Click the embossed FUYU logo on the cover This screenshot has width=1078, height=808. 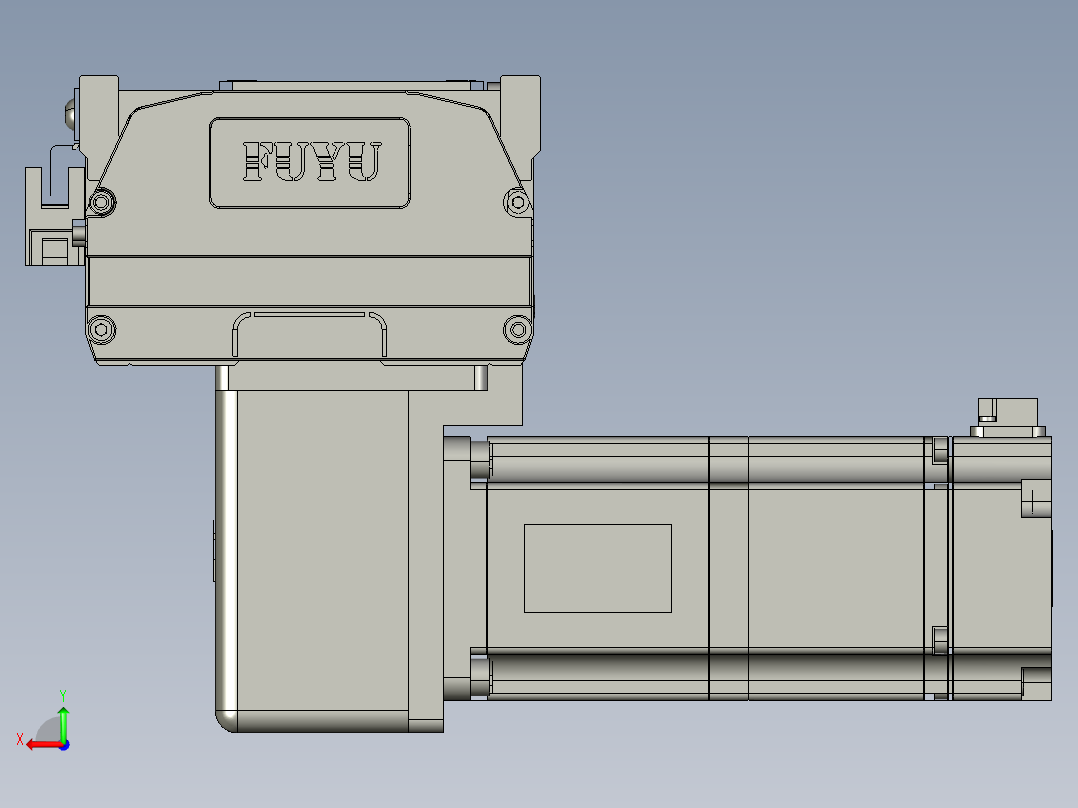[311, 162]
